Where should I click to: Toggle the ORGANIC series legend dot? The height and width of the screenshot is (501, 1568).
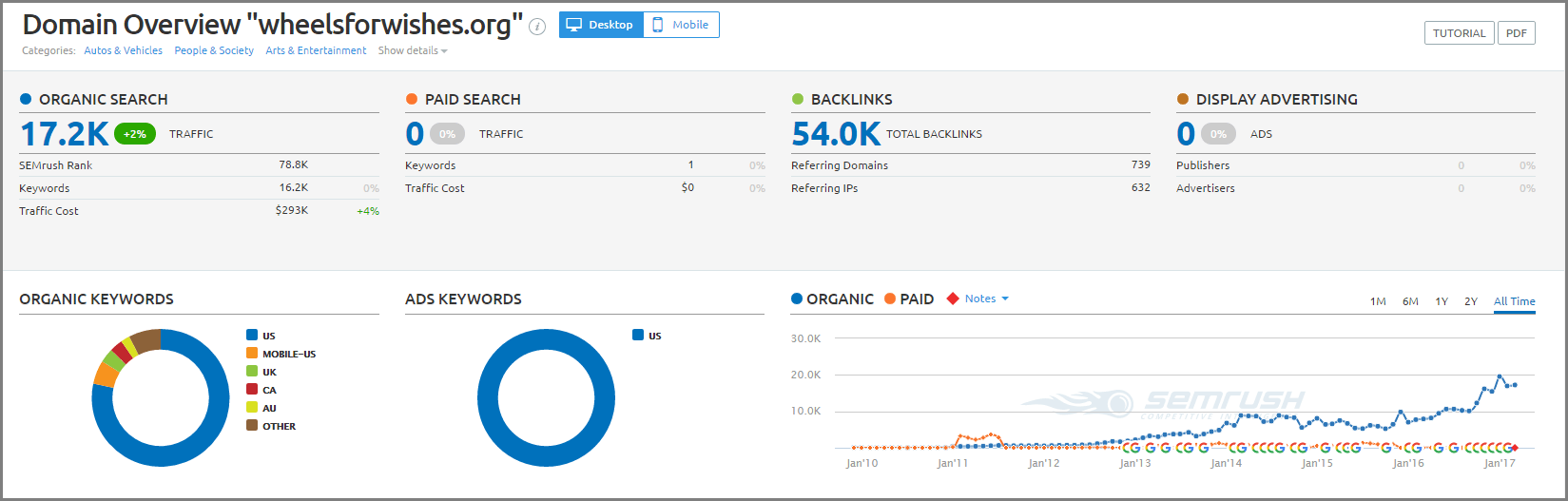point(797,299)
